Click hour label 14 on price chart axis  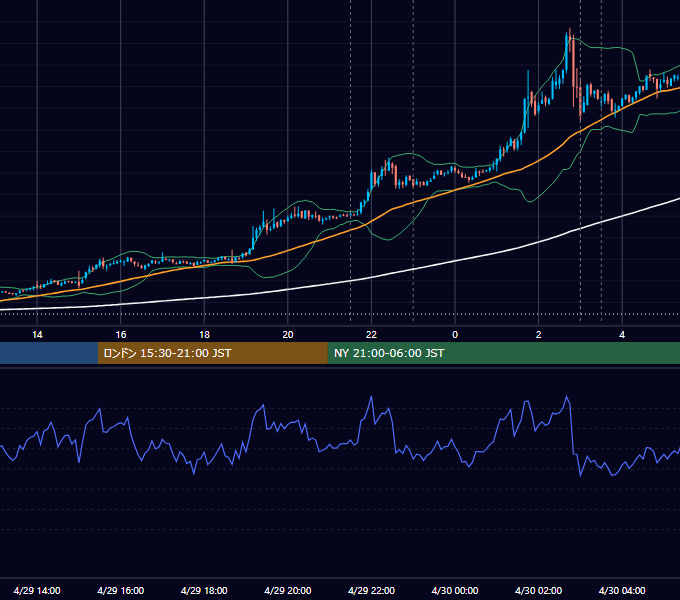(37, 334)
